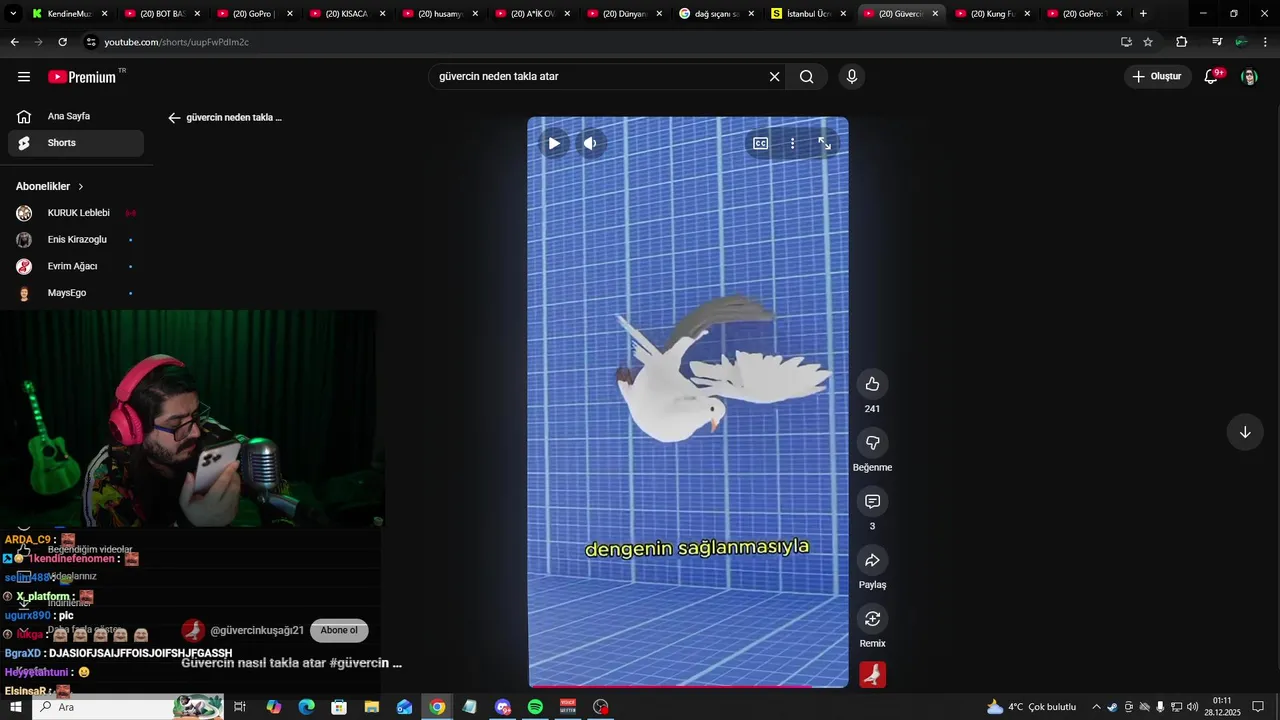Viewport: 1280px width, 720px height.
Task: Open YouTube notifications bell
Action: [1212, 77]
